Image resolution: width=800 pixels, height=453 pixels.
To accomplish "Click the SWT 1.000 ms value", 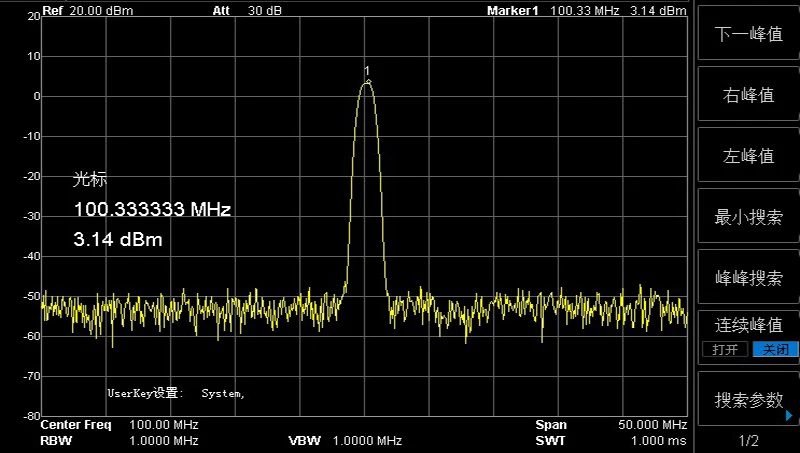I will 659,441.
